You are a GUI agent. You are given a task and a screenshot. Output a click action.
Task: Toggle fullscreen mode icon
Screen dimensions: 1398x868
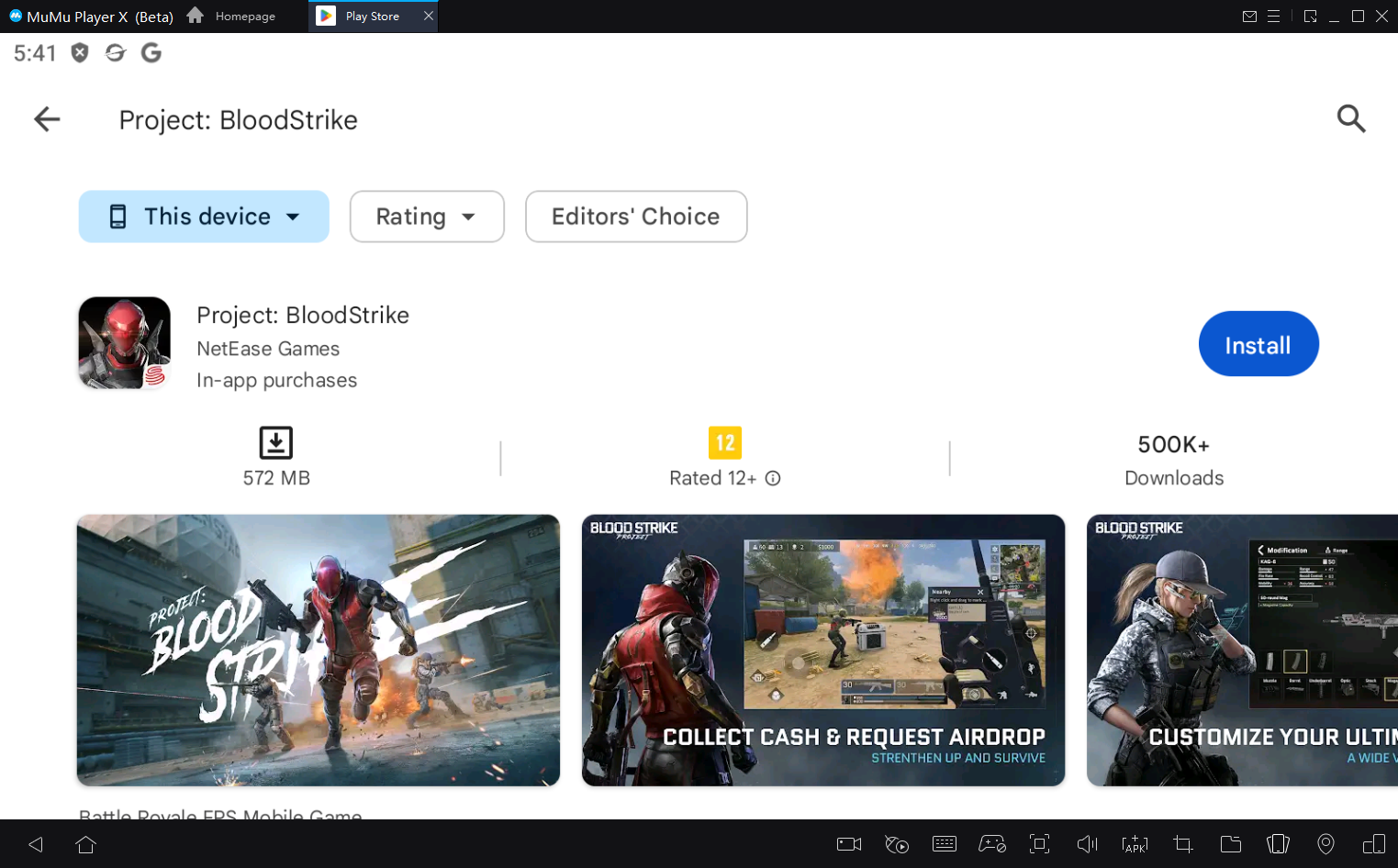[x=1039, y=844]
